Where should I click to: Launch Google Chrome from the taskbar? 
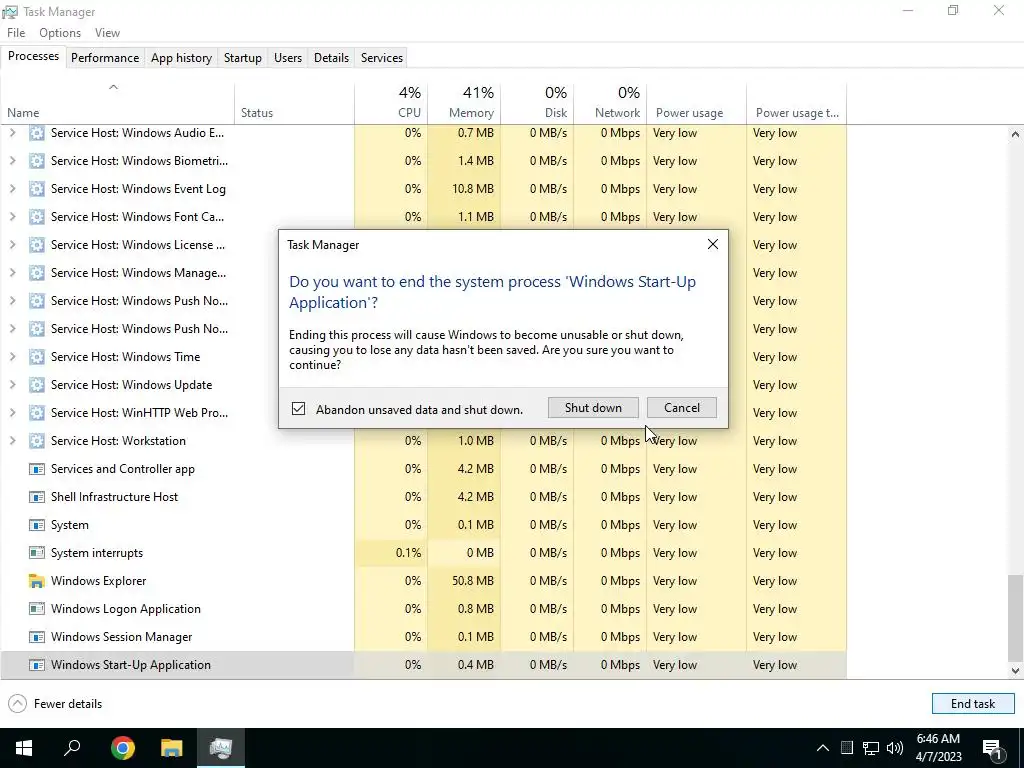(122, 748)
